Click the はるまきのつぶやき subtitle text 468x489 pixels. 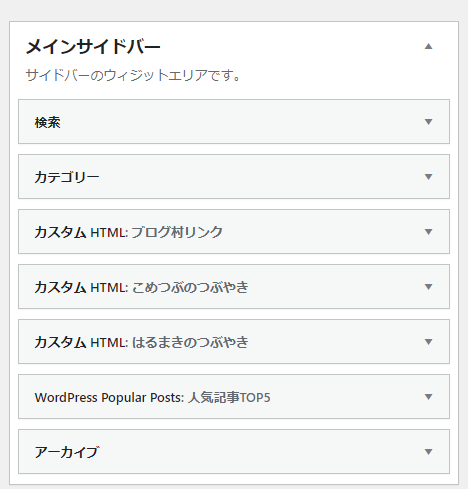click(x=190, y=342)
